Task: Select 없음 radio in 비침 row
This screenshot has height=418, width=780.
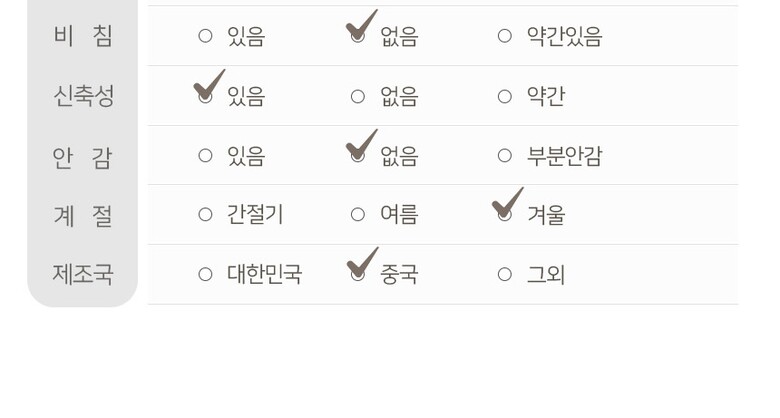Action: 357,37
